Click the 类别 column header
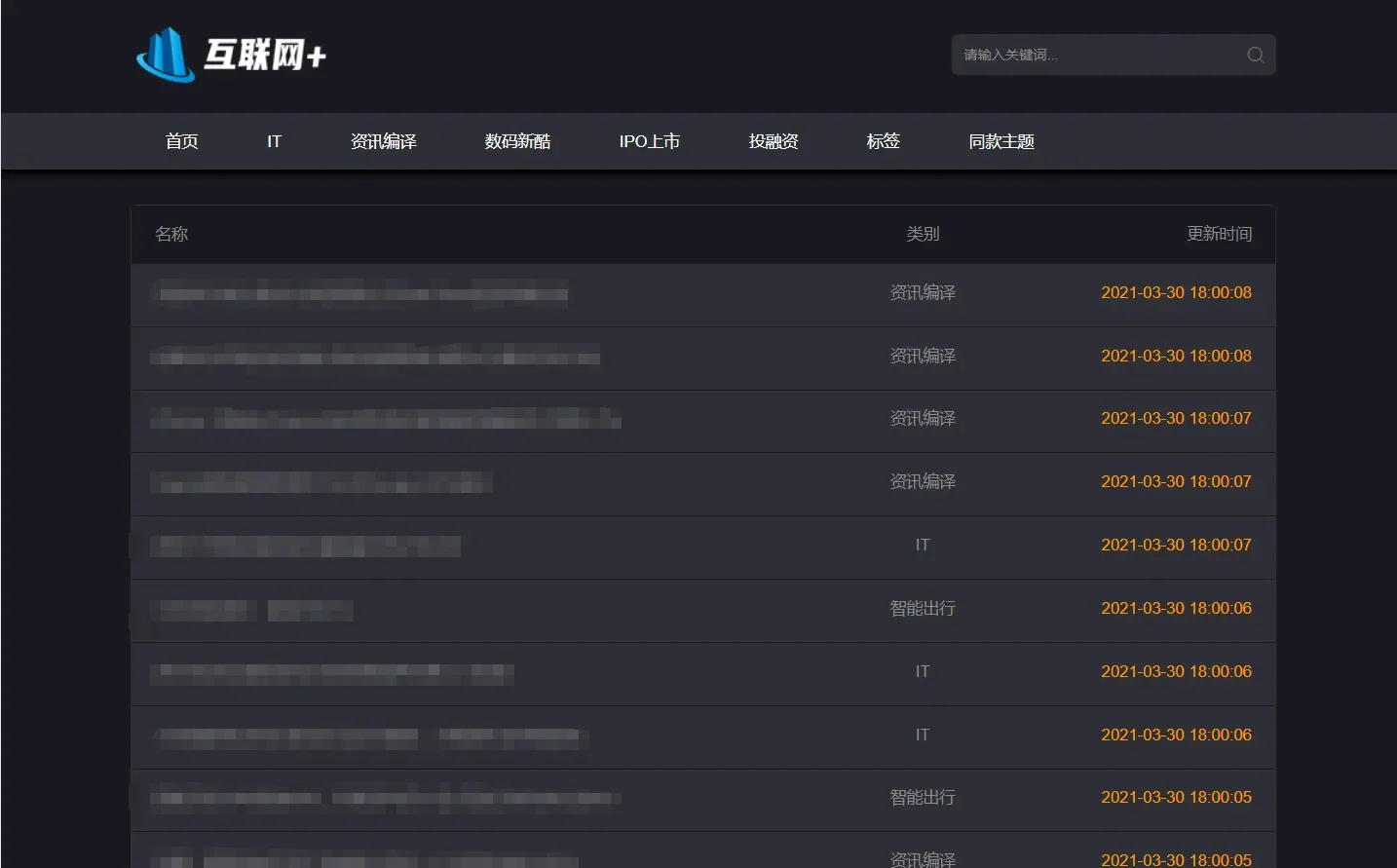The height and width of the screenshot is (868, 1397). (922, 234)
